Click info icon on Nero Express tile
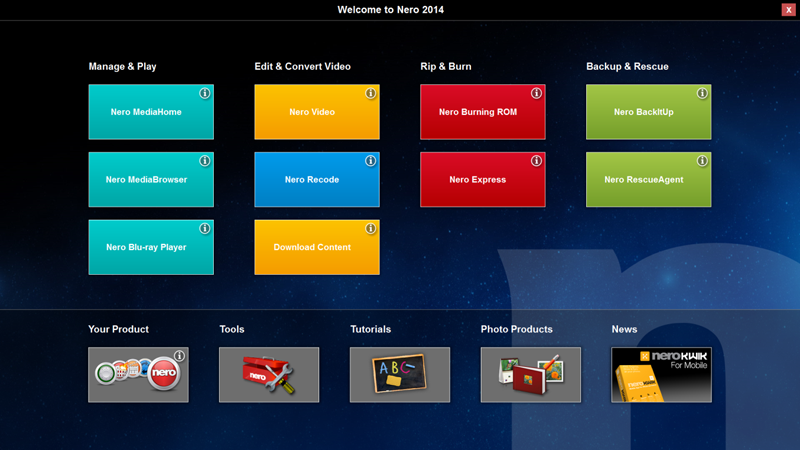The height and width of the screenshot is (450, 800). [536, 161]
